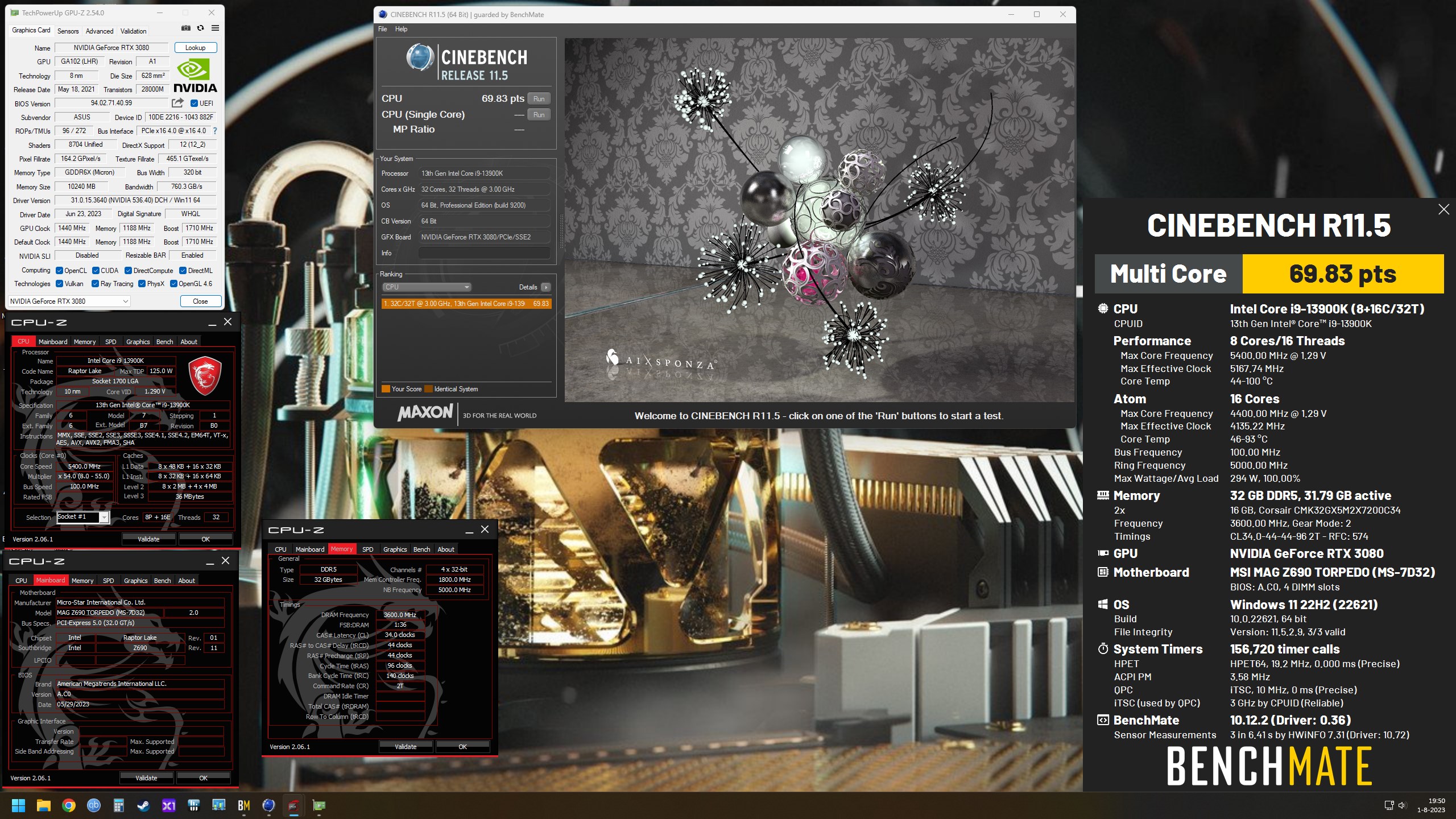Click the Close button in GPU-Z
Image resolution: width=1456 pixels, height=819 pixels.
tap(200, 301)
